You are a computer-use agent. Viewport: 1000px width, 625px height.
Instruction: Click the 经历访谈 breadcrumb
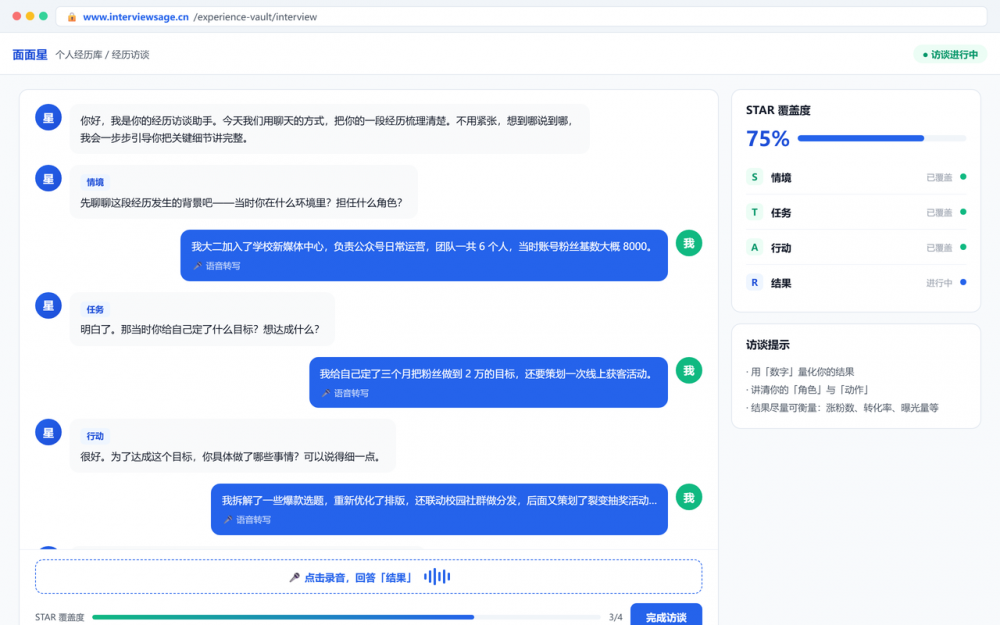131,55
